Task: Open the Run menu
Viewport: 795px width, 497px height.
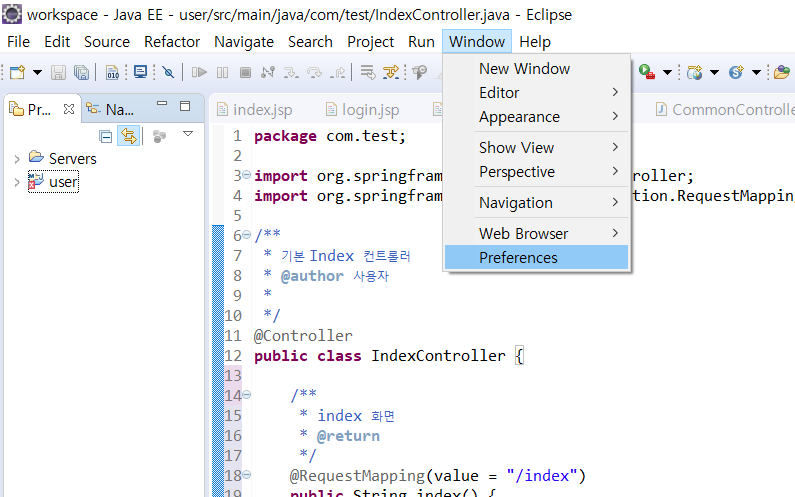Action: click(421, 42)
